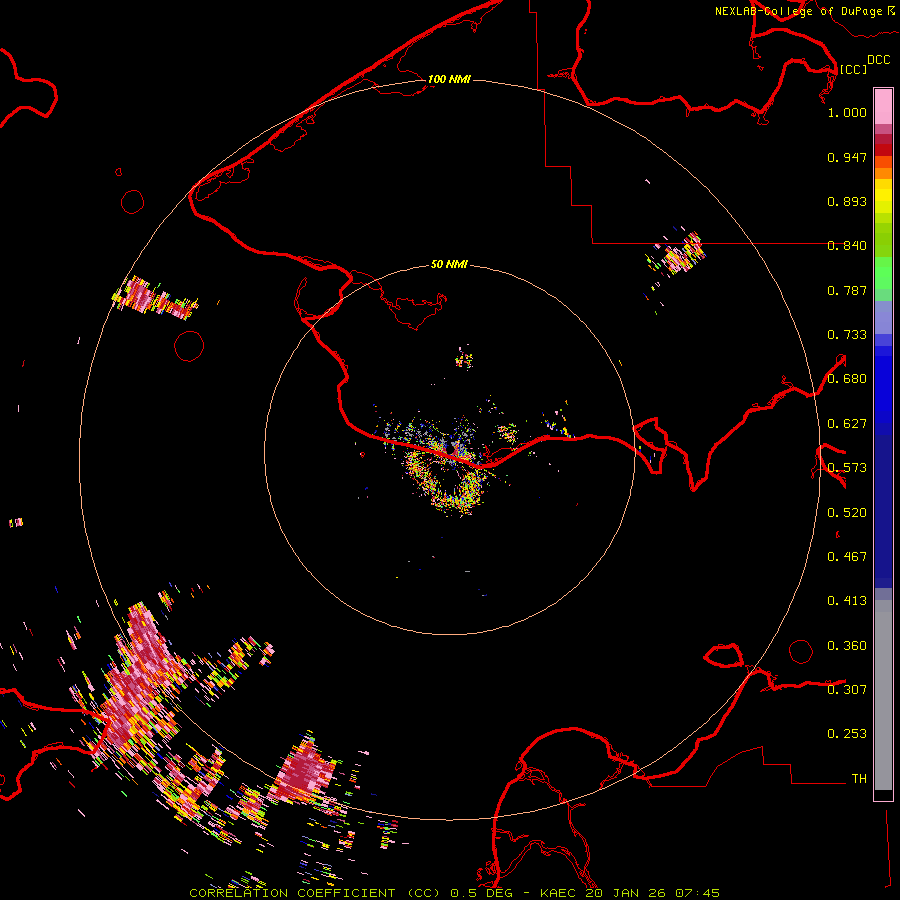
Task: Click the 0.840 color scale value
Action: [847, 246]
